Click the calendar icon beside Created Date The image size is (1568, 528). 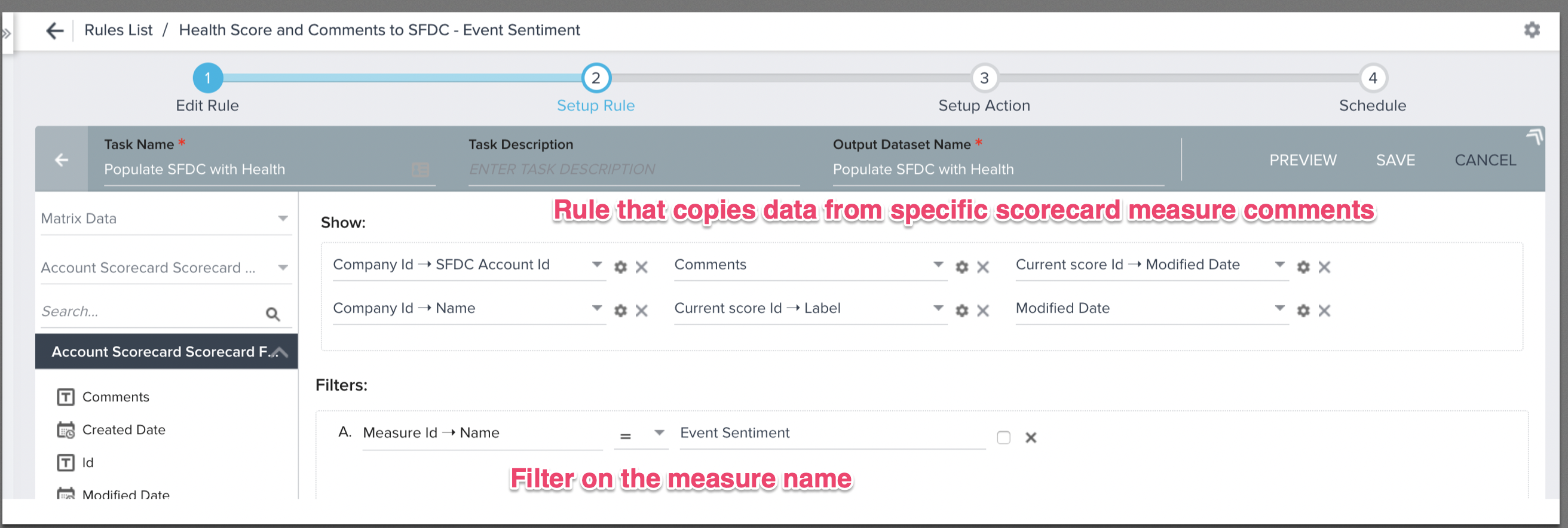pyautogui.click(x=66, y=430)
